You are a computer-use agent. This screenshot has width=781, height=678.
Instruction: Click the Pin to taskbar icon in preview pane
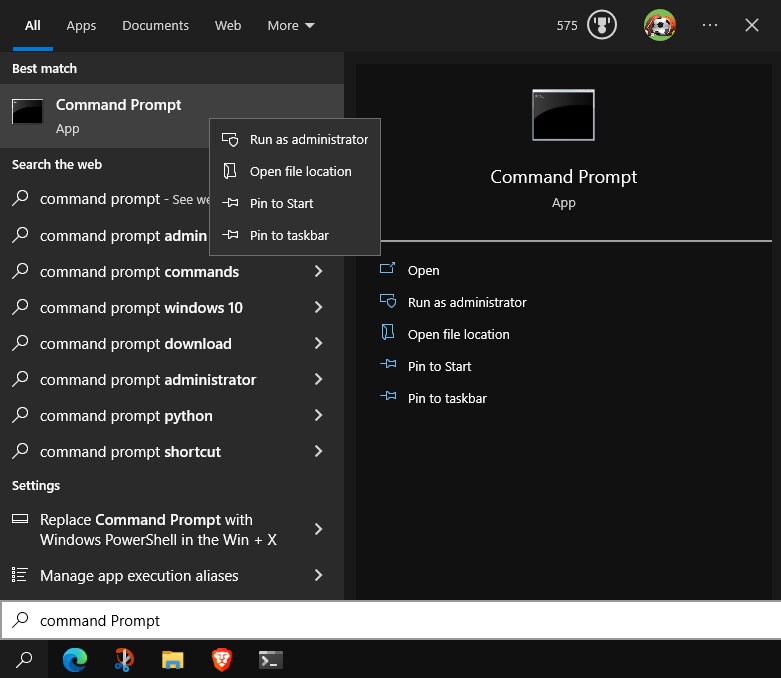point(388,396)
